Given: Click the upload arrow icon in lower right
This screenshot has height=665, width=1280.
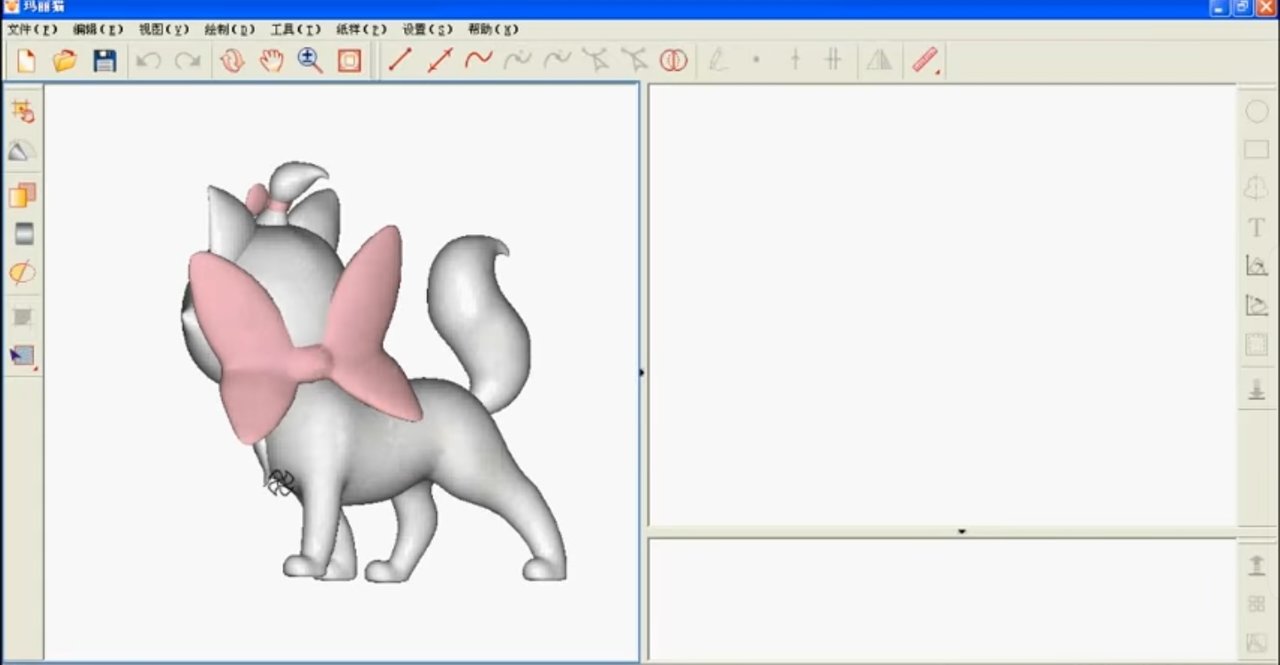Looking at the screenshot, I should [1257, 565].
